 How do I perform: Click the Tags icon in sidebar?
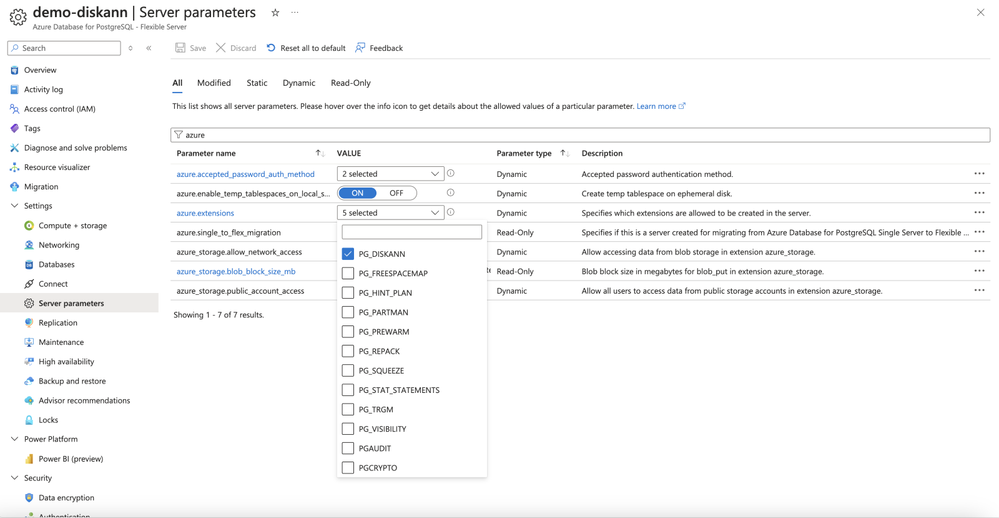pos(15,129)
